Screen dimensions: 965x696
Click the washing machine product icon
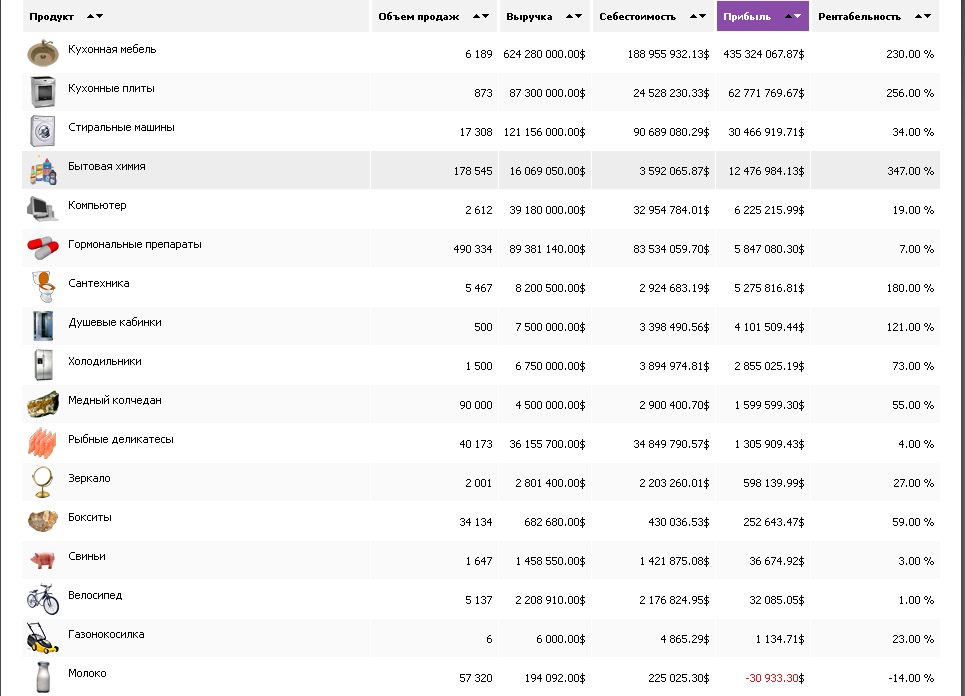43,131
